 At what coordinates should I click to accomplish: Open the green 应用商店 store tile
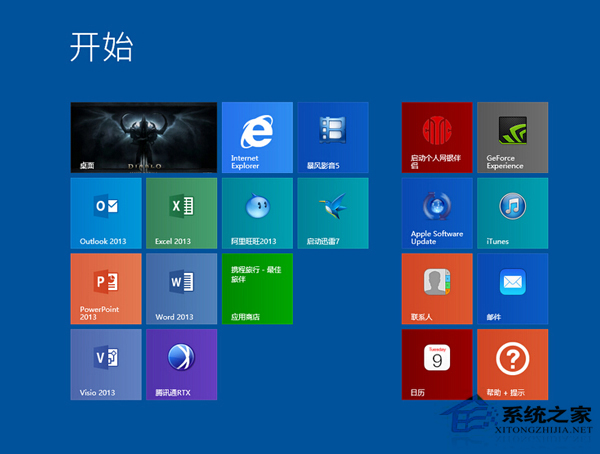pos(257,289)
